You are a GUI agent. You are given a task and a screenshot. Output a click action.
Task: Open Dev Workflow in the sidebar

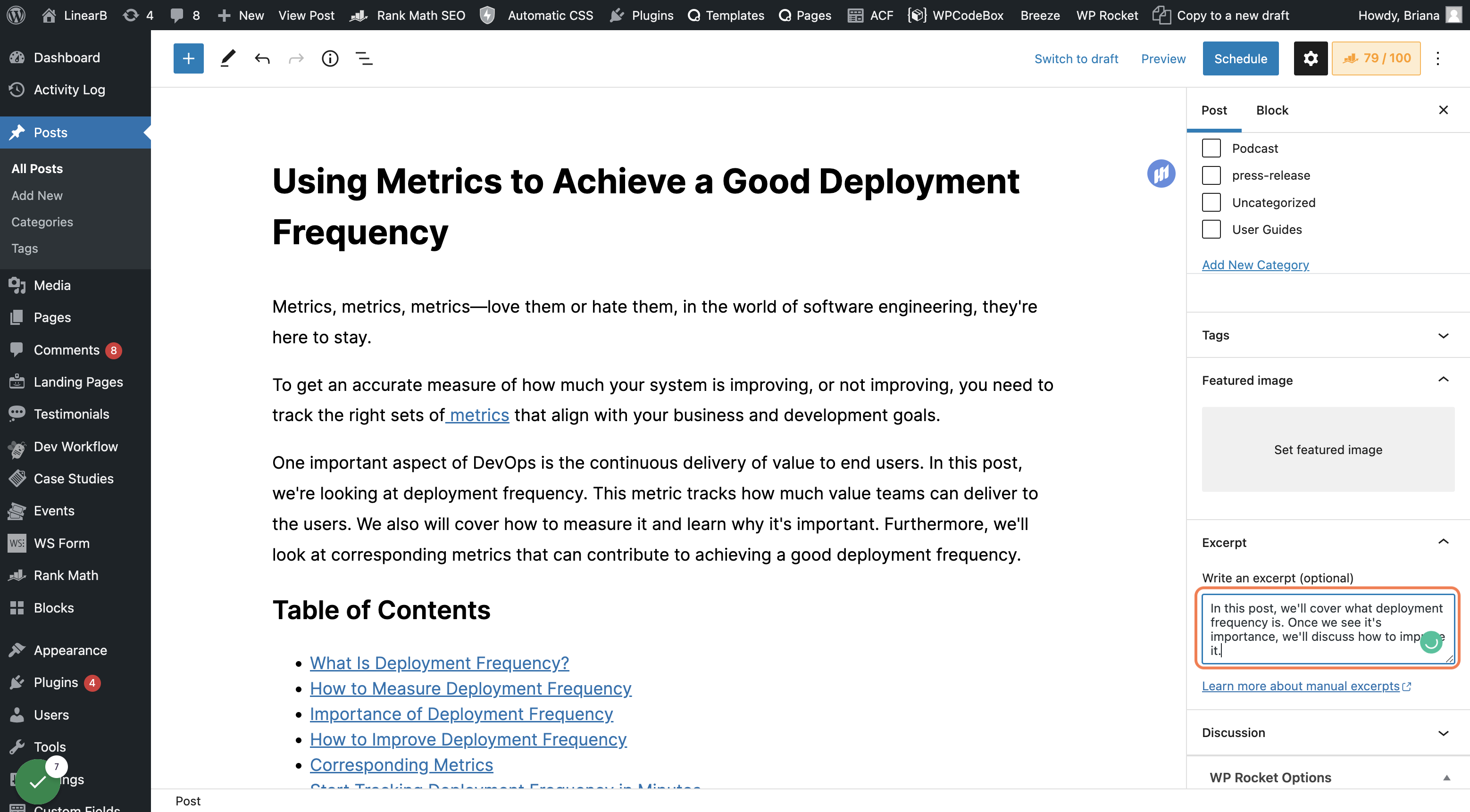[x=75, y=447]
